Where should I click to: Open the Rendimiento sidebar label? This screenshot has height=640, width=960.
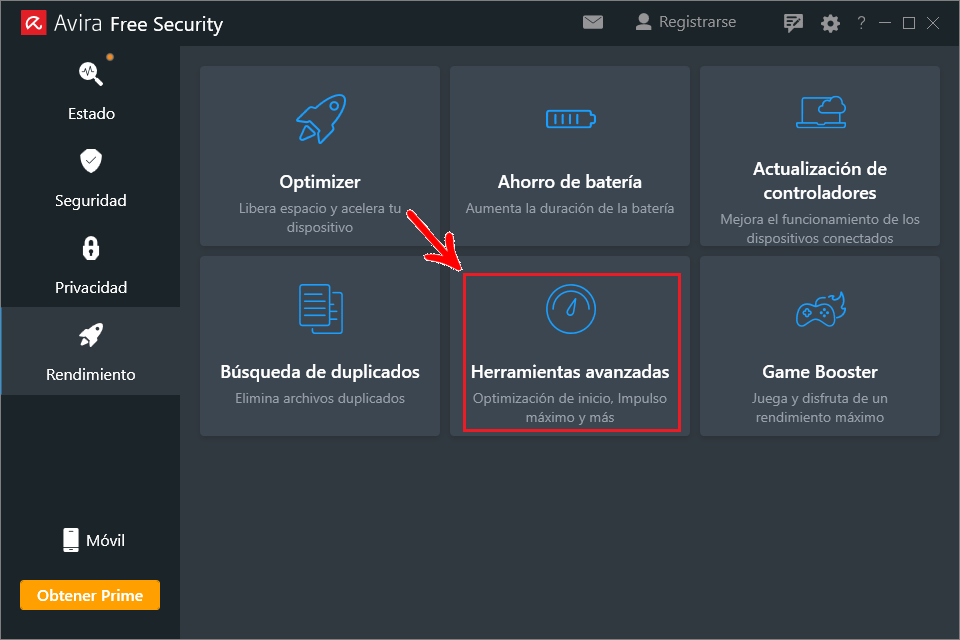click(91, 375)
